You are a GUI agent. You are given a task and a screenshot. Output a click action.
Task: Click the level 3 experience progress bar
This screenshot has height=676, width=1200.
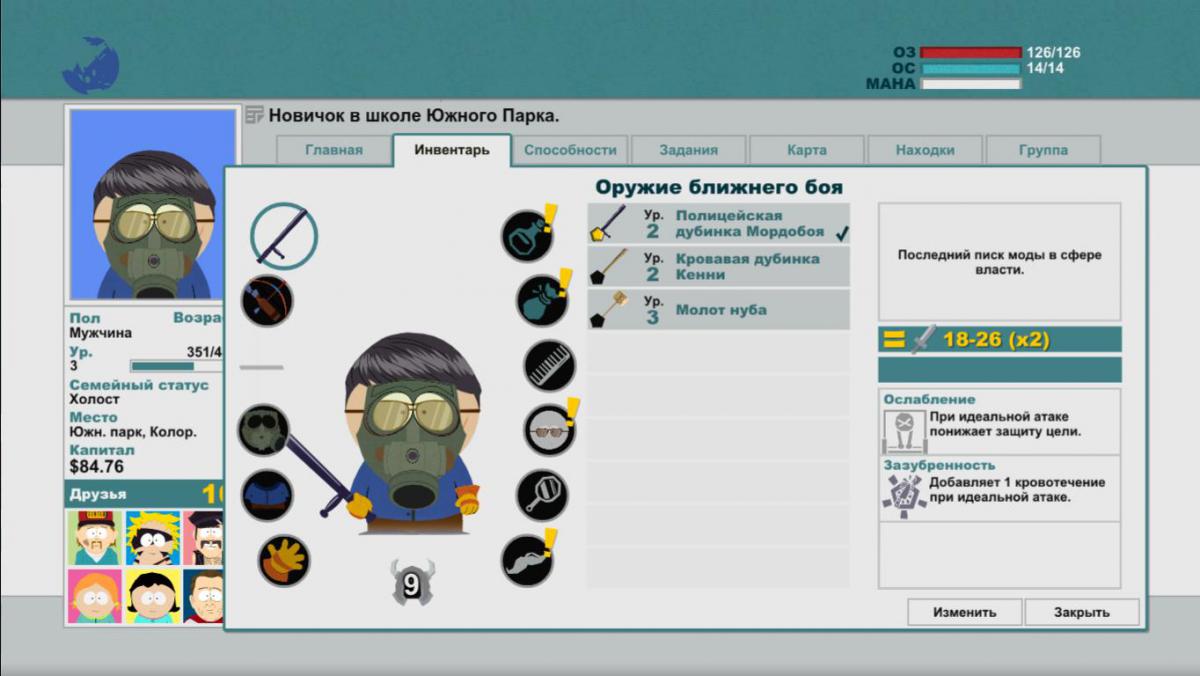pyautogui.click(x=176, y=366)
